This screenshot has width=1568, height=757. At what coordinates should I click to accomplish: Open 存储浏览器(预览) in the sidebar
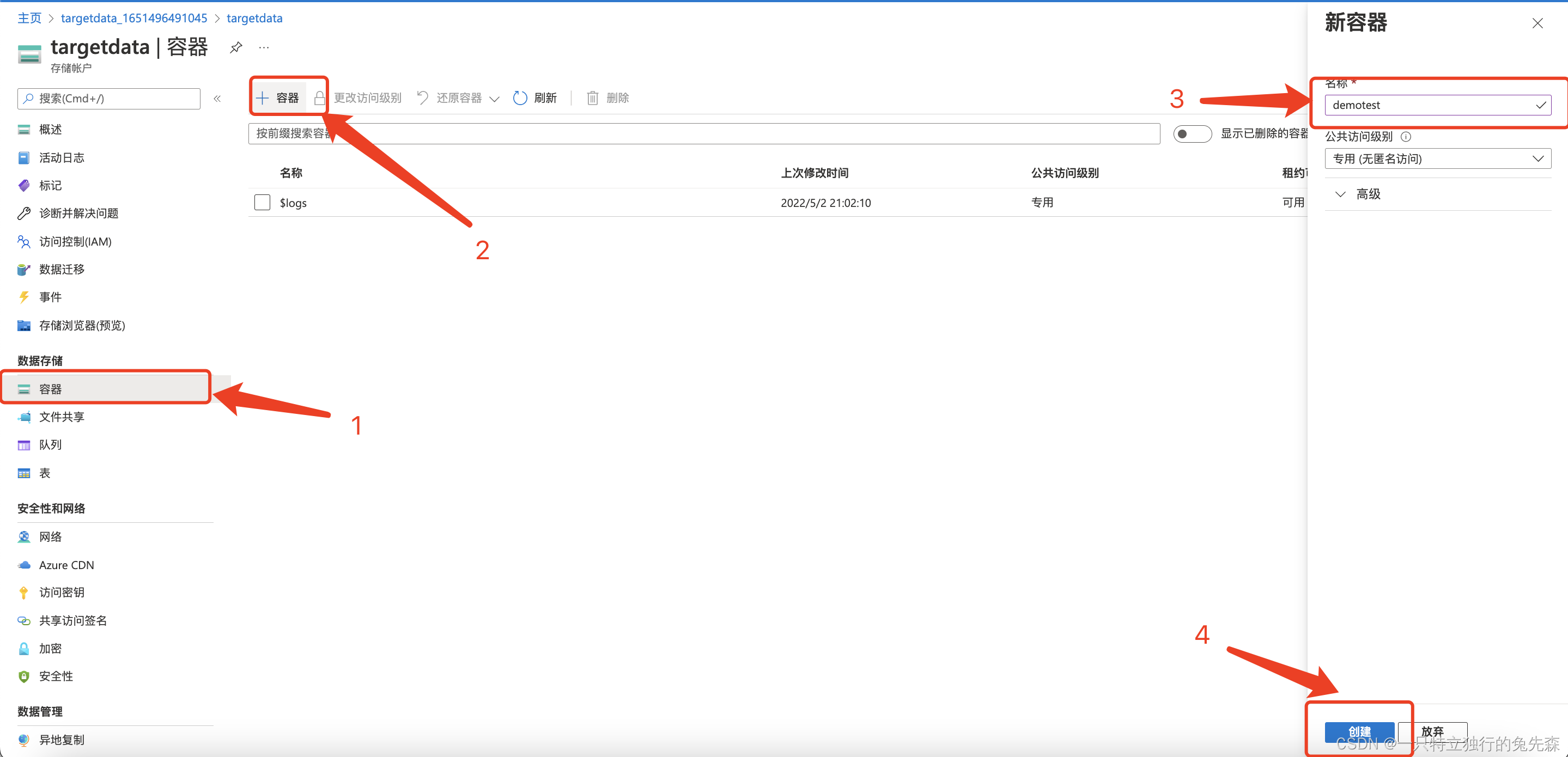coord(82,326)
